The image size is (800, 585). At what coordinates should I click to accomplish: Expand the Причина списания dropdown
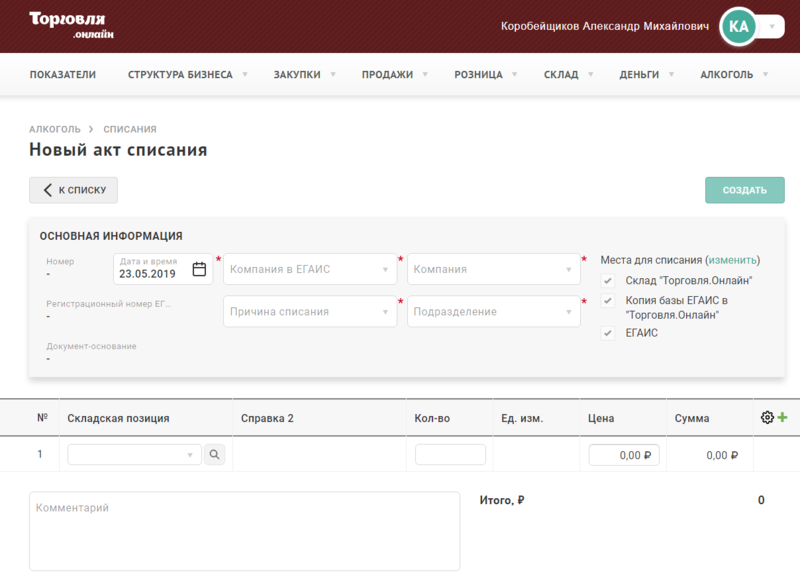[310, 311]
